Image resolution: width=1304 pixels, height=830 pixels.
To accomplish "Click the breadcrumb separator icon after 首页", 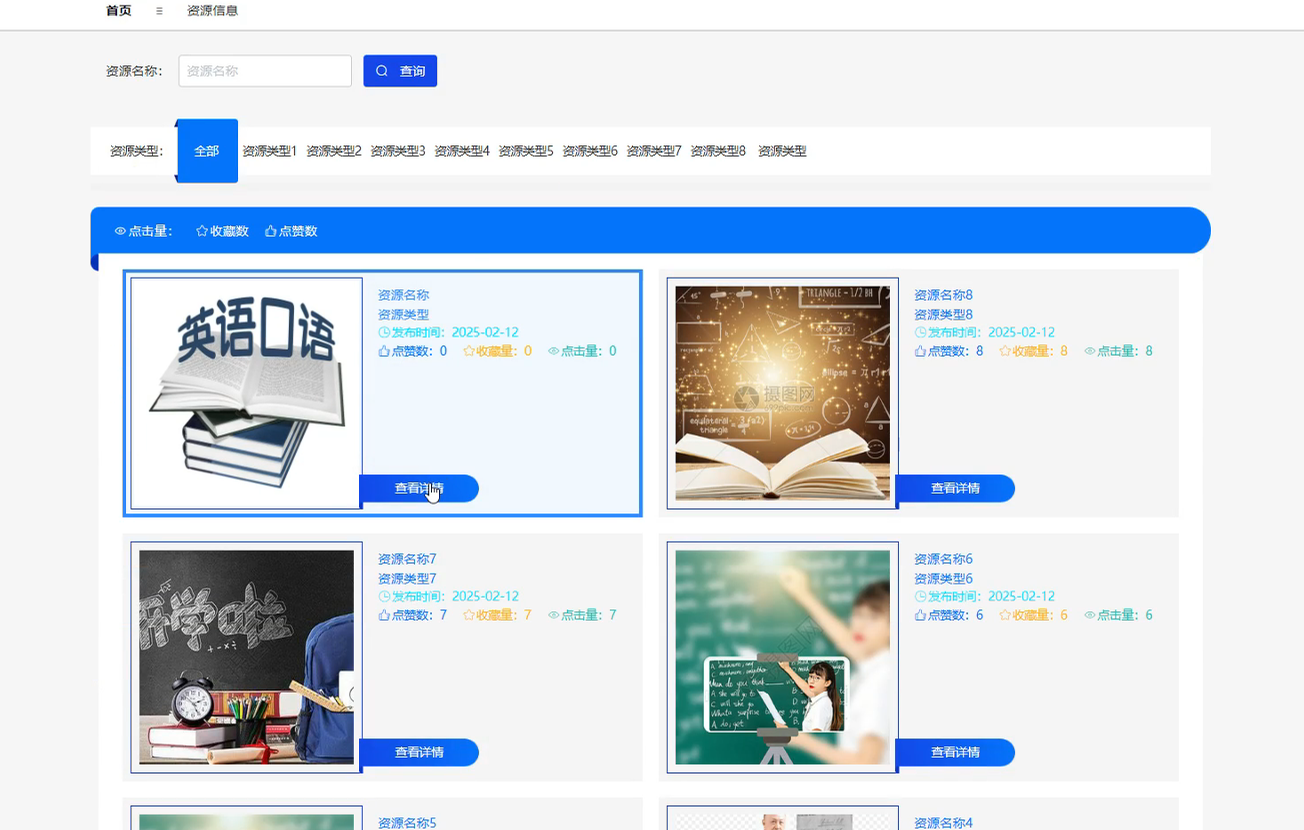I will click(x=159, y=11).
